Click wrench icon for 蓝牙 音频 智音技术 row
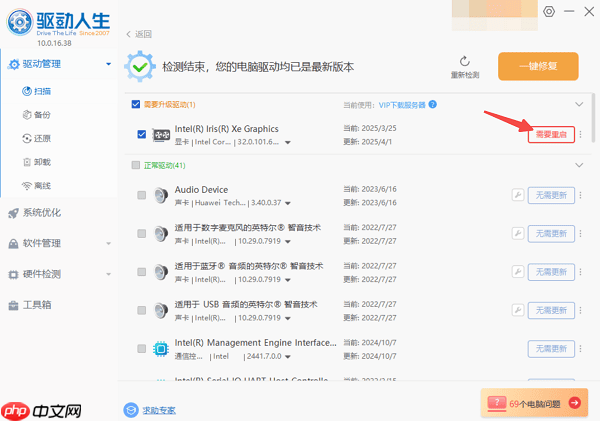Viewport: 600px width, 421px height. 518,272
